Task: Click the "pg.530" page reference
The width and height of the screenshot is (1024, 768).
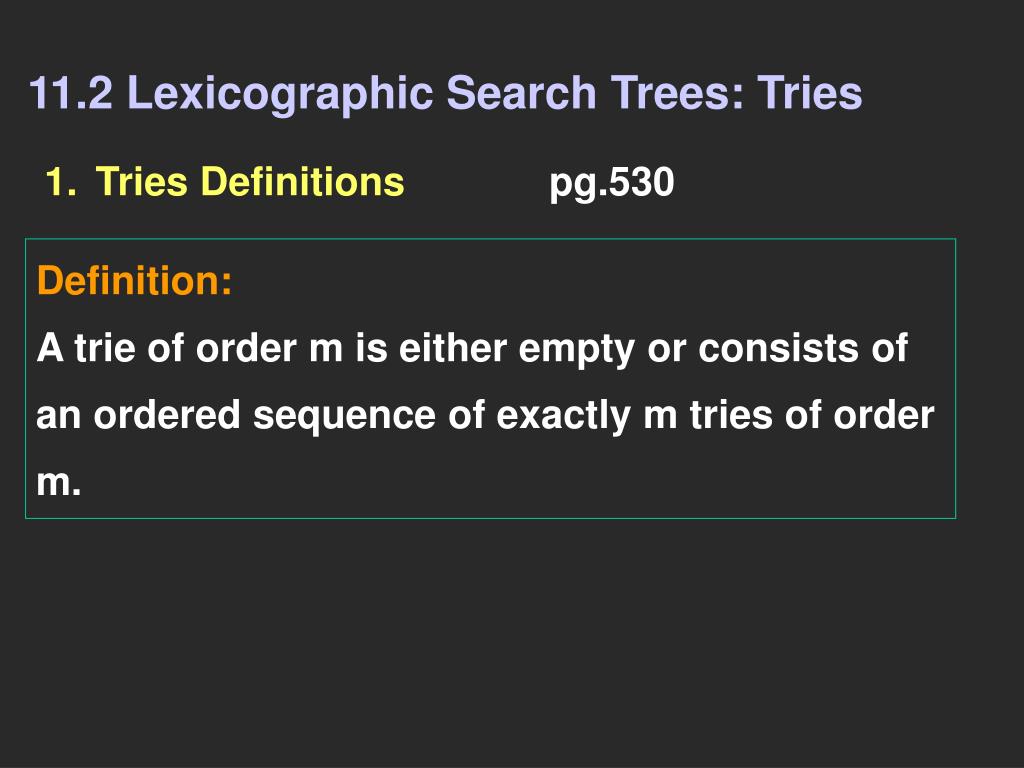Action: point(611,183)
